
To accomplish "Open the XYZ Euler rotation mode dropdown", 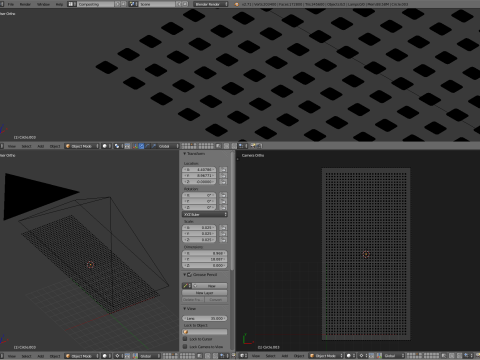I will point(205,214).
